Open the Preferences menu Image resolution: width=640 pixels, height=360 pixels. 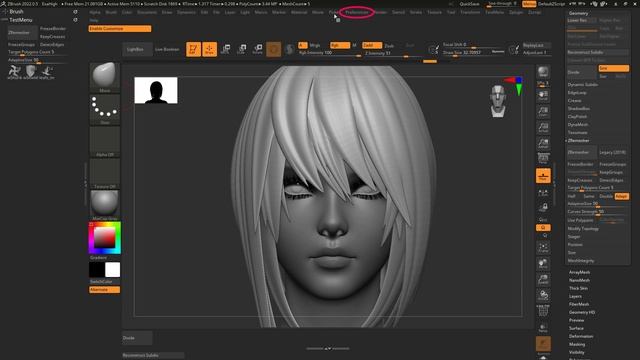point(357,12)
